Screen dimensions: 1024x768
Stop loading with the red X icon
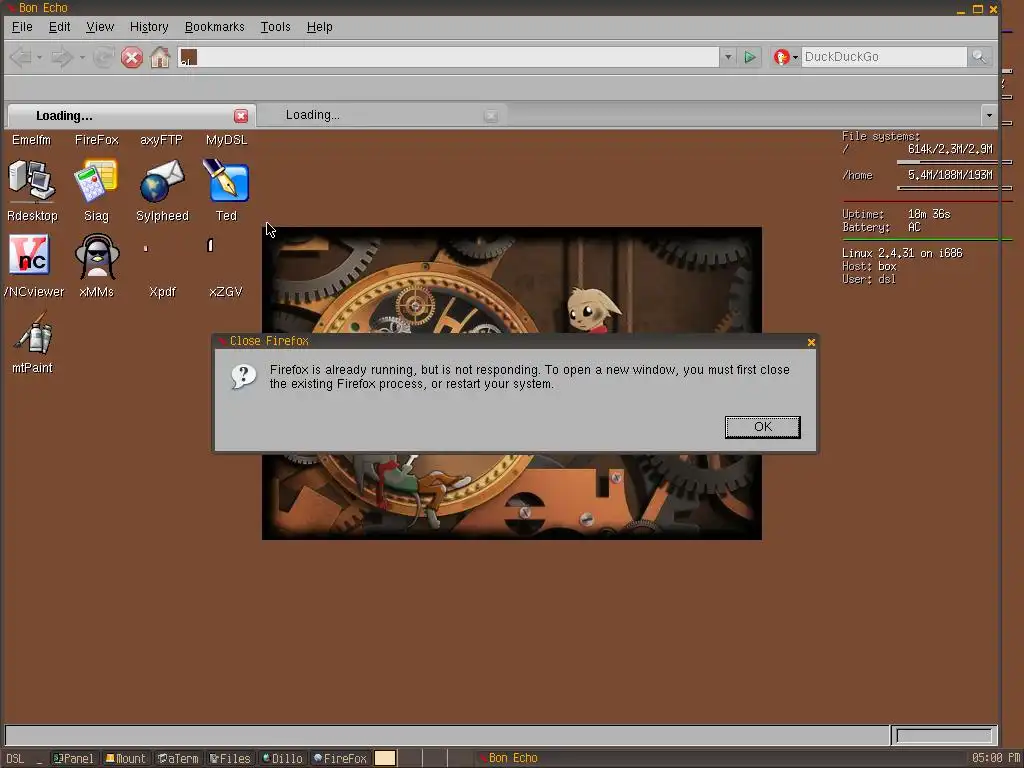point(132,57)
